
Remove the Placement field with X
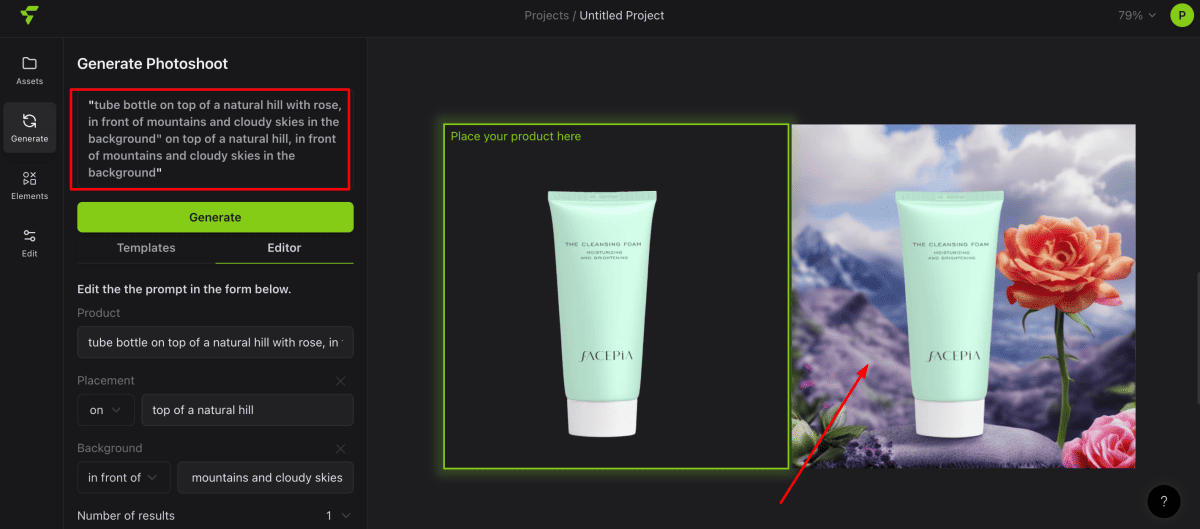[x=340, y=381]
